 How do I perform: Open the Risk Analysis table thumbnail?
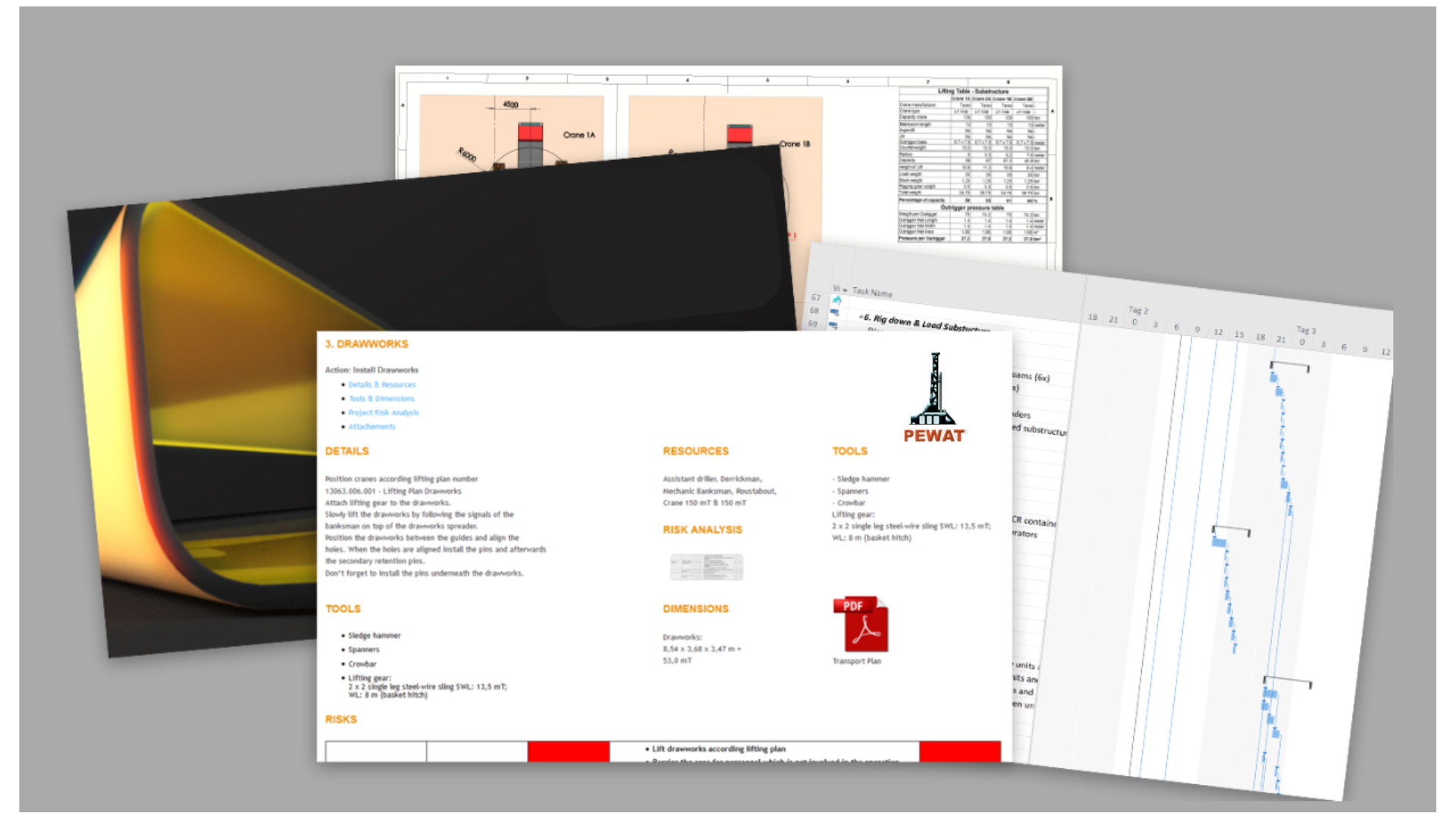[706, 566]
